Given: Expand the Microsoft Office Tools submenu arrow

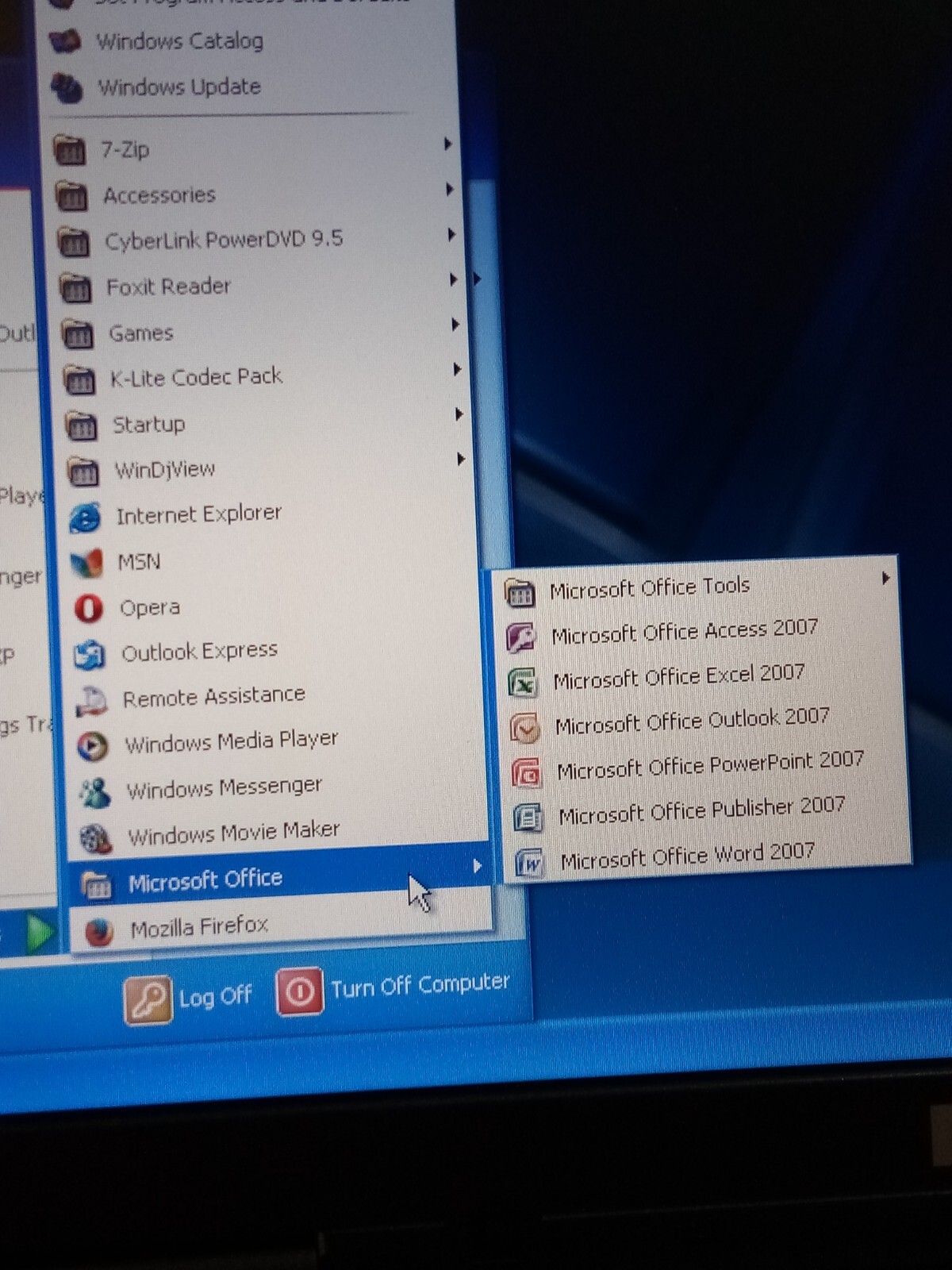Looking at the screenshot, I should (885, 578).
